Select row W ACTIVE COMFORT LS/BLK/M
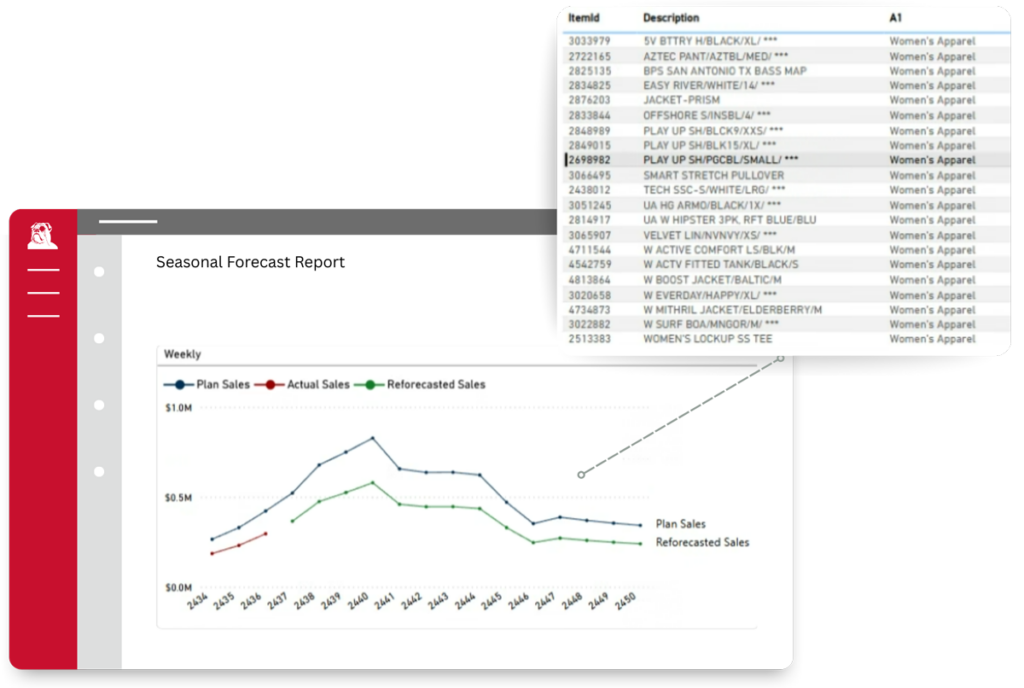Viewport: 1024px width, 688px height. coord(786,250)
